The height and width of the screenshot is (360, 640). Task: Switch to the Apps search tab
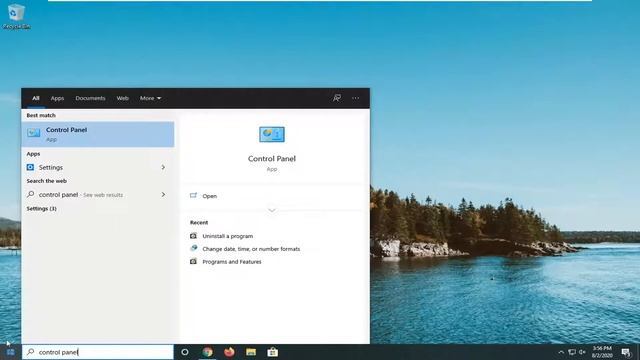(57, 98)
